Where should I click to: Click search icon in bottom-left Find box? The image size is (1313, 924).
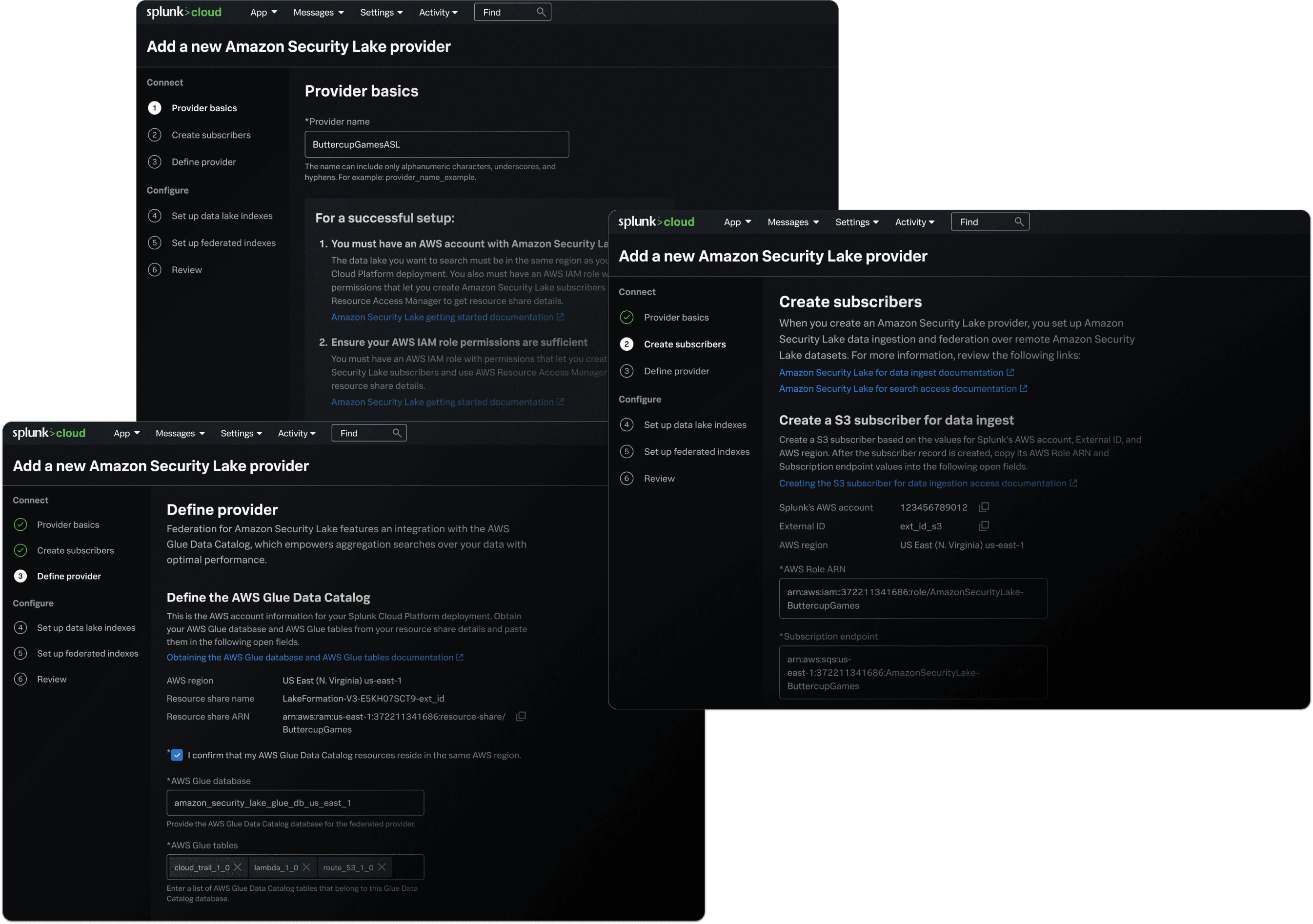click(397, 433)
